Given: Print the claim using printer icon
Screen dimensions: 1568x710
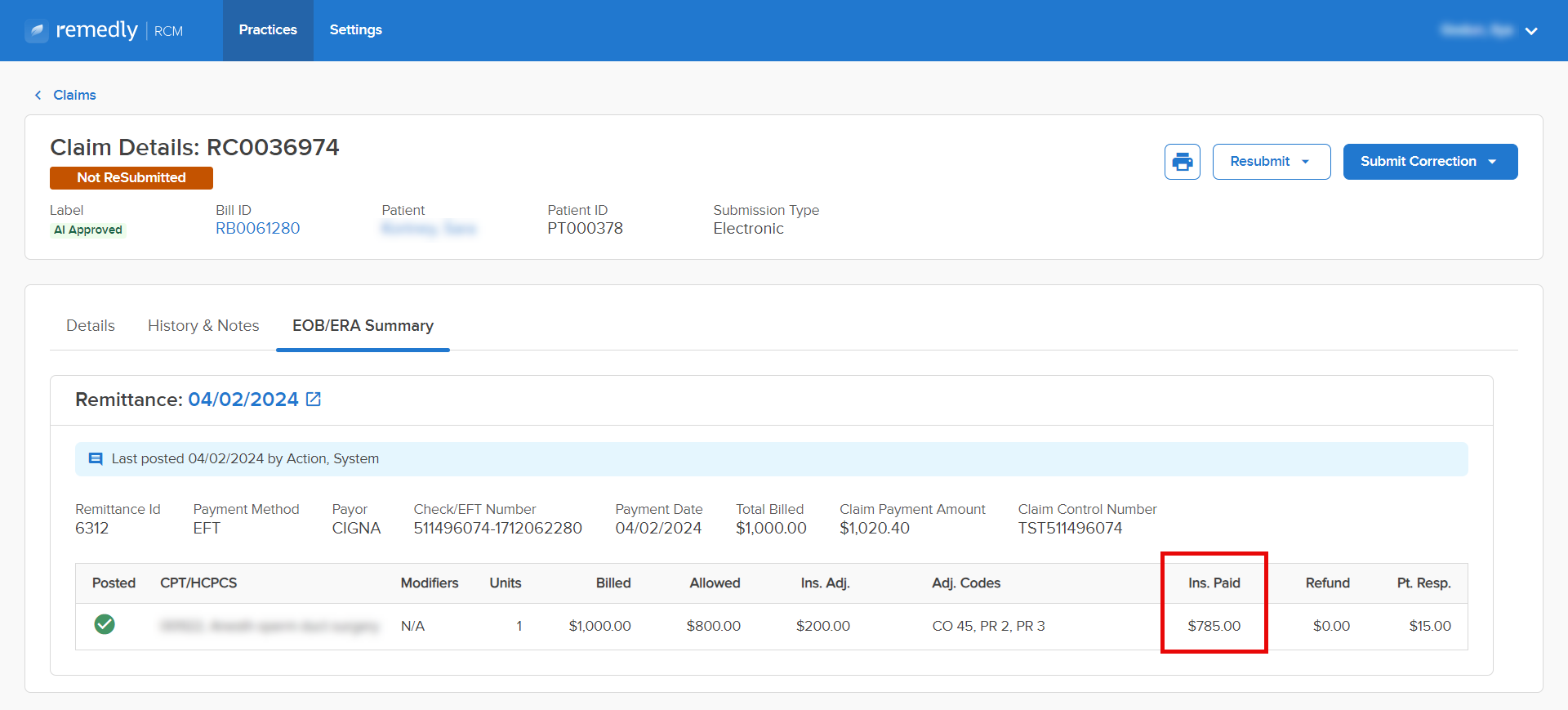Looking at the screenshot, I should coord(1182,162).
